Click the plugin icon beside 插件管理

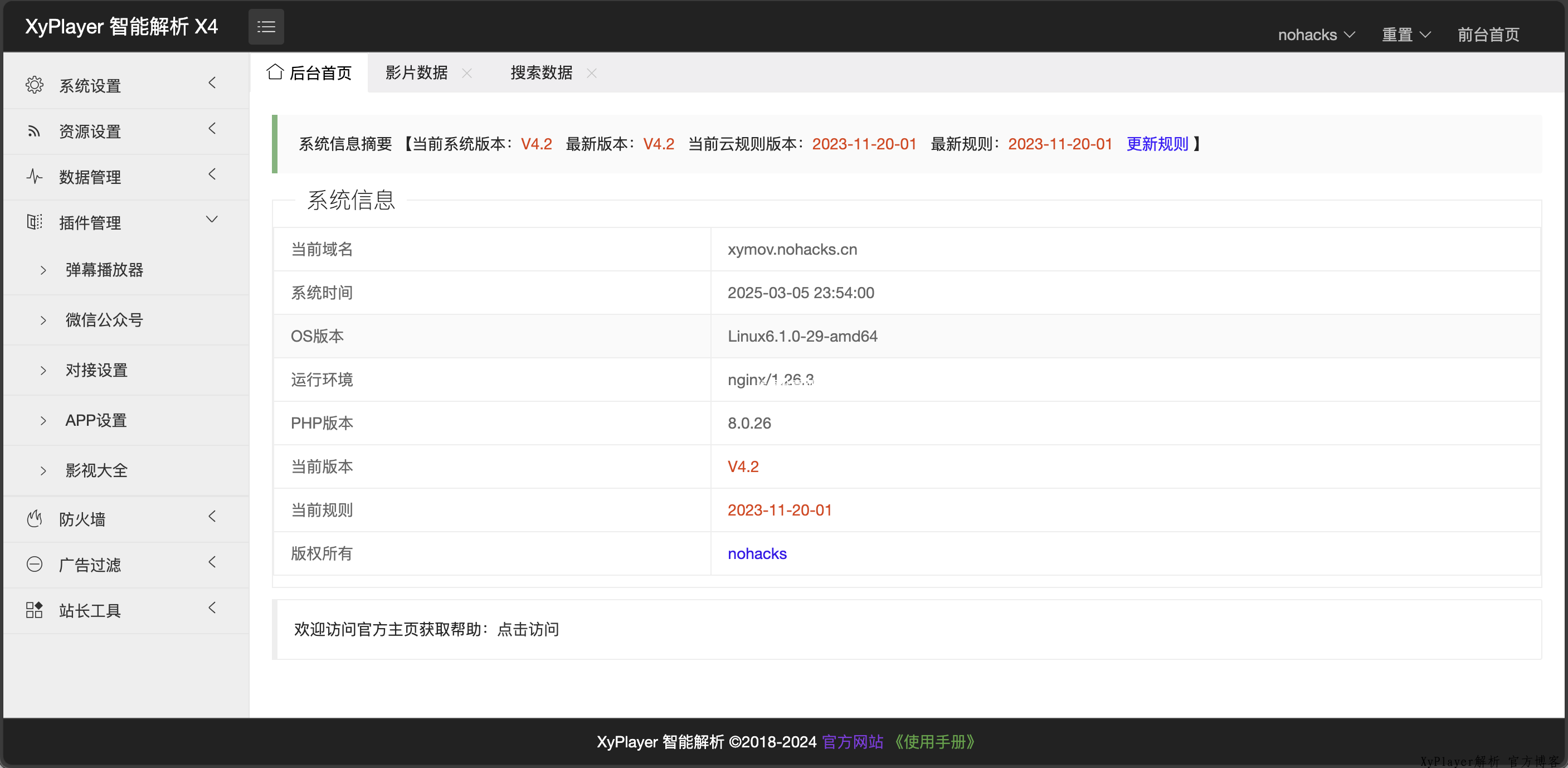click(x=34, y=222)
